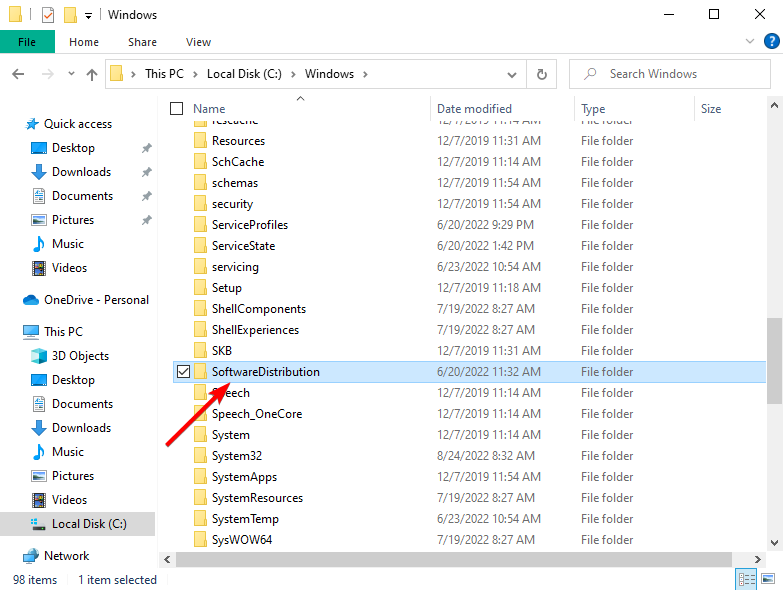
Task: Sort by the Size column header
Action: coord(711,109)
